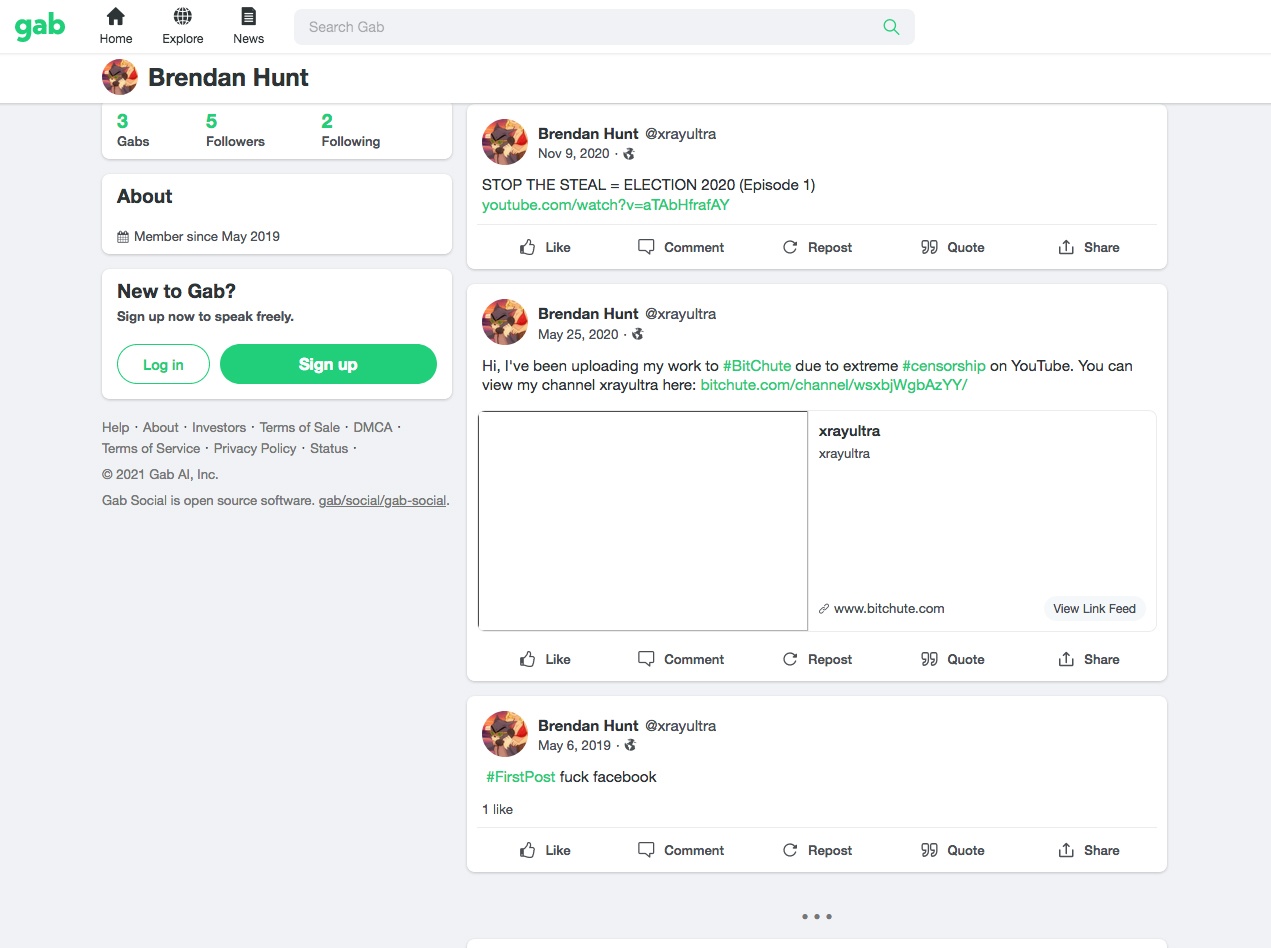This screenshot has height=948, width=1271.
Task: Click globe visibility icon on Nov 9 post
Action: coord(629,154)
